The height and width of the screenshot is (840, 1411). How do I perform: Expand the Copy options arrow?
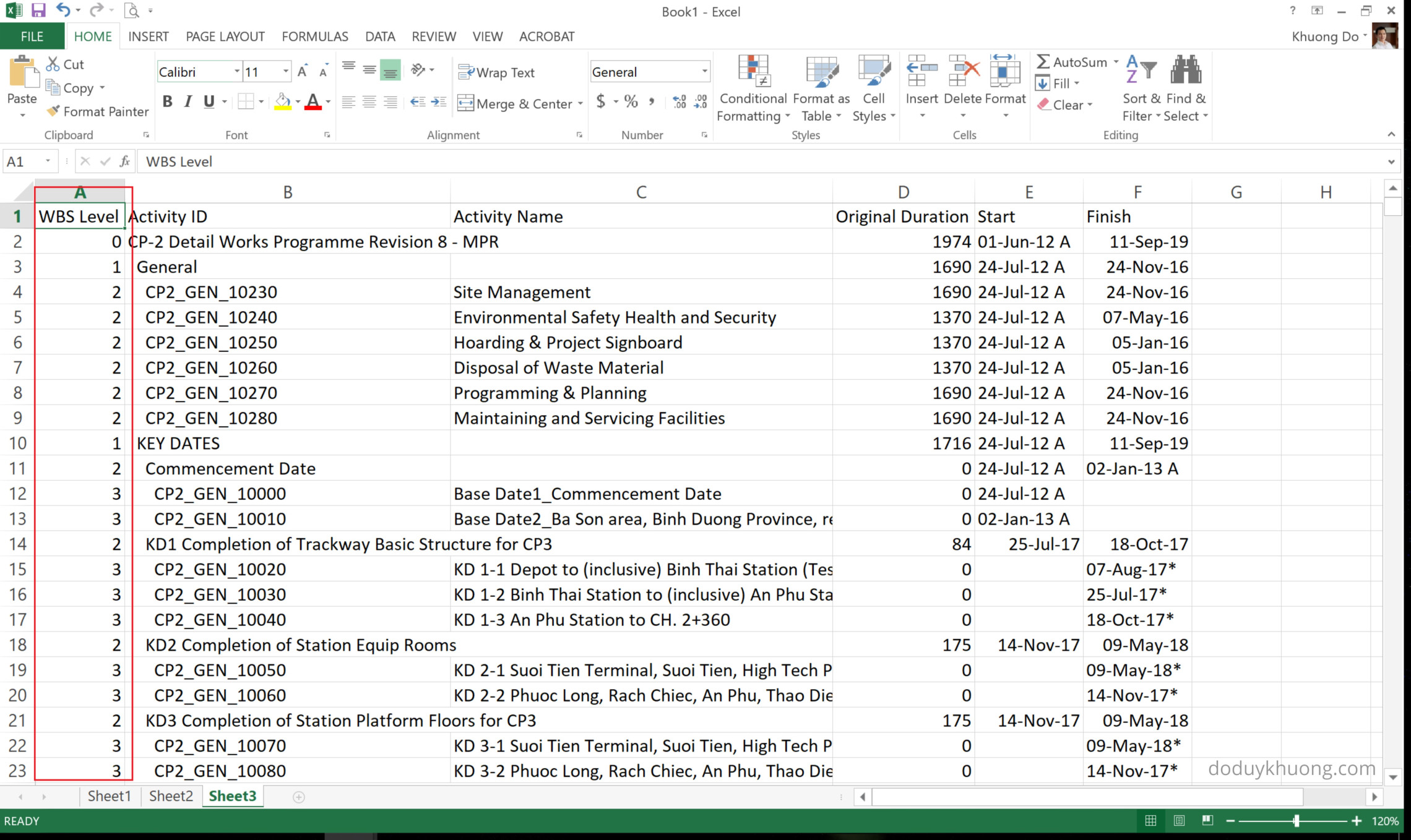click(102, 88)
